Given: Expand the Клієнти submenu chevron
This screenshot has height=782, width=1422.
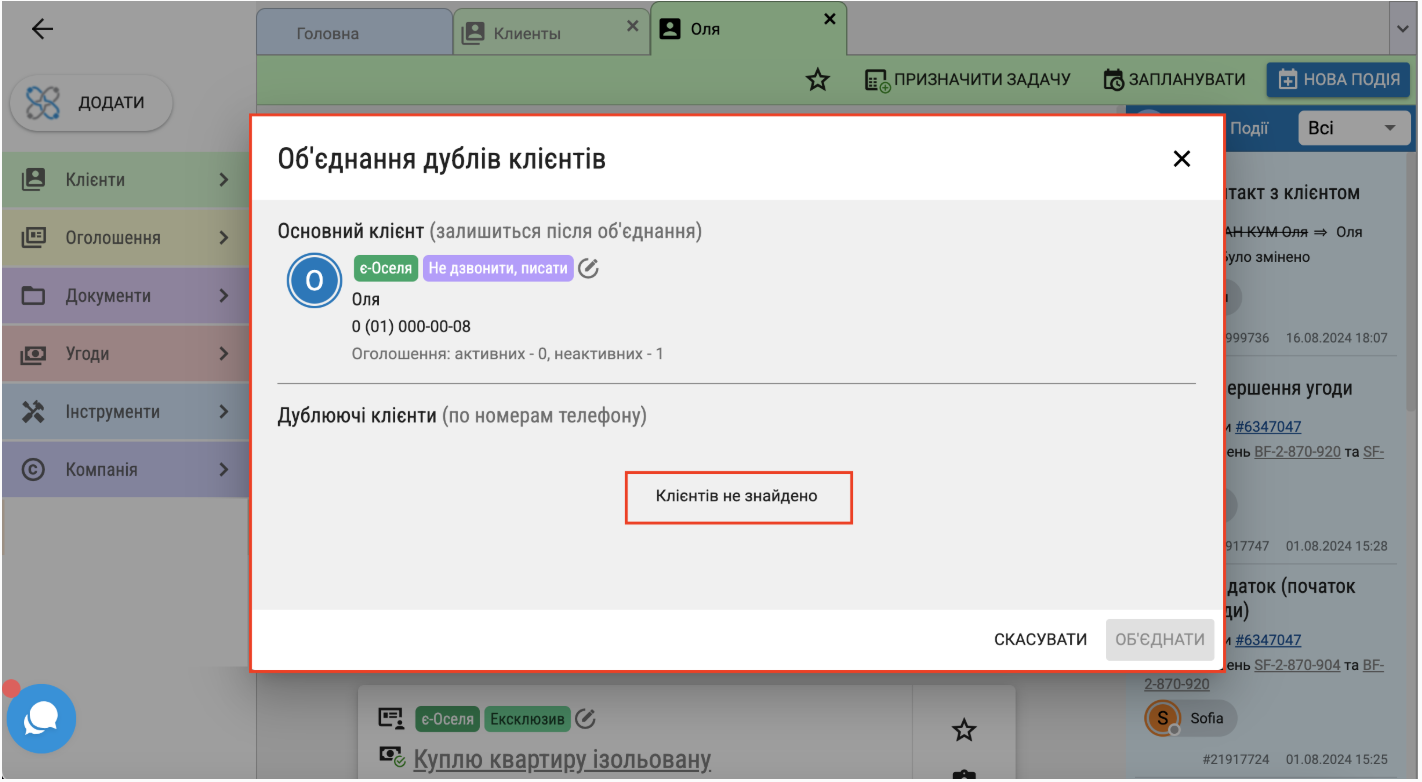Looking at the screenshot, I should tap(224, 180).
